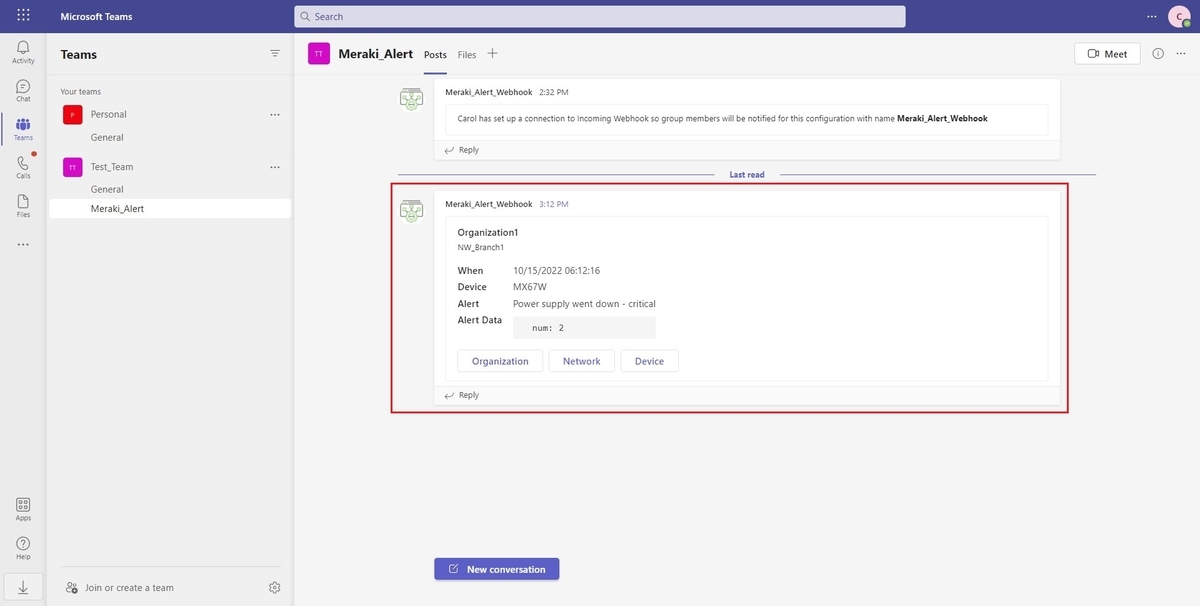Switch to the Posts tab
This screenshot has width=1200, height=606.
pyautogui.click(x=435, y=55)
